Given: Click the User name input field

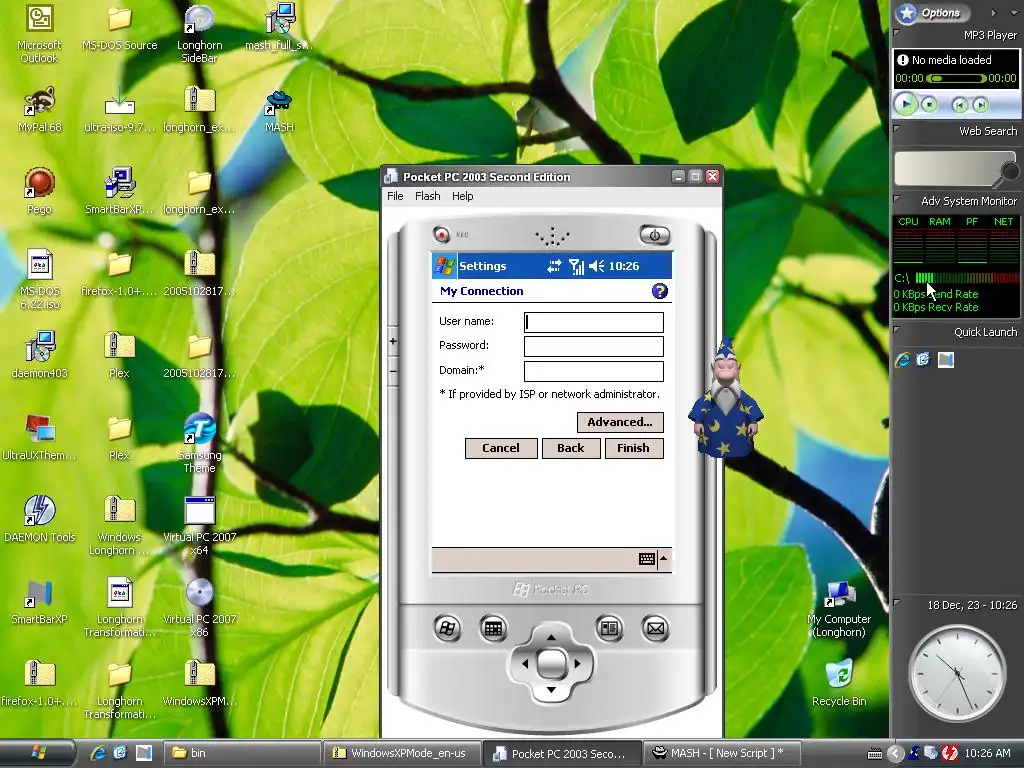Looking at the screenshot, I should tap(594, 322).
